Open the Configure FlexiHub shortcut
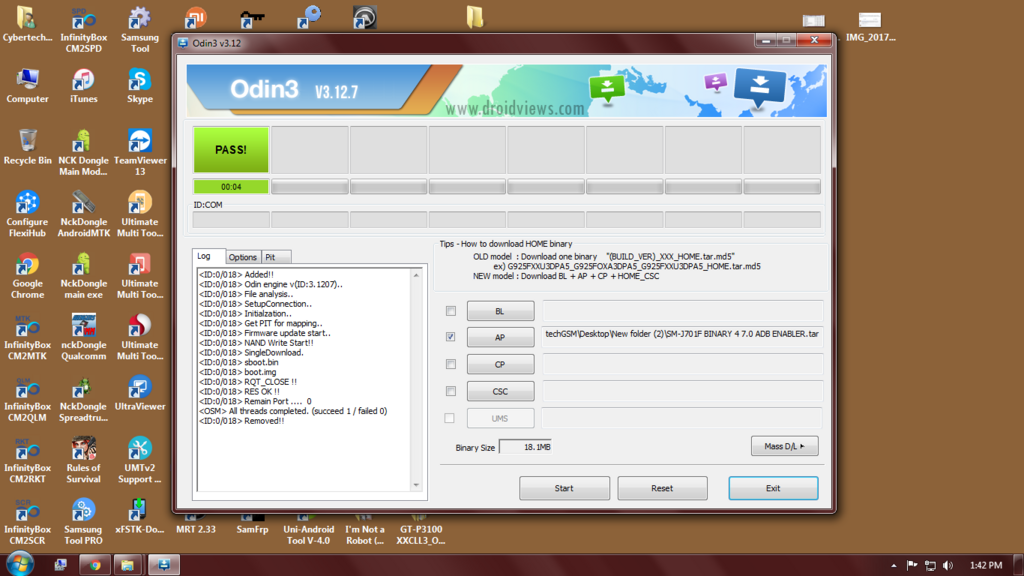 click(x=27, y=214)
